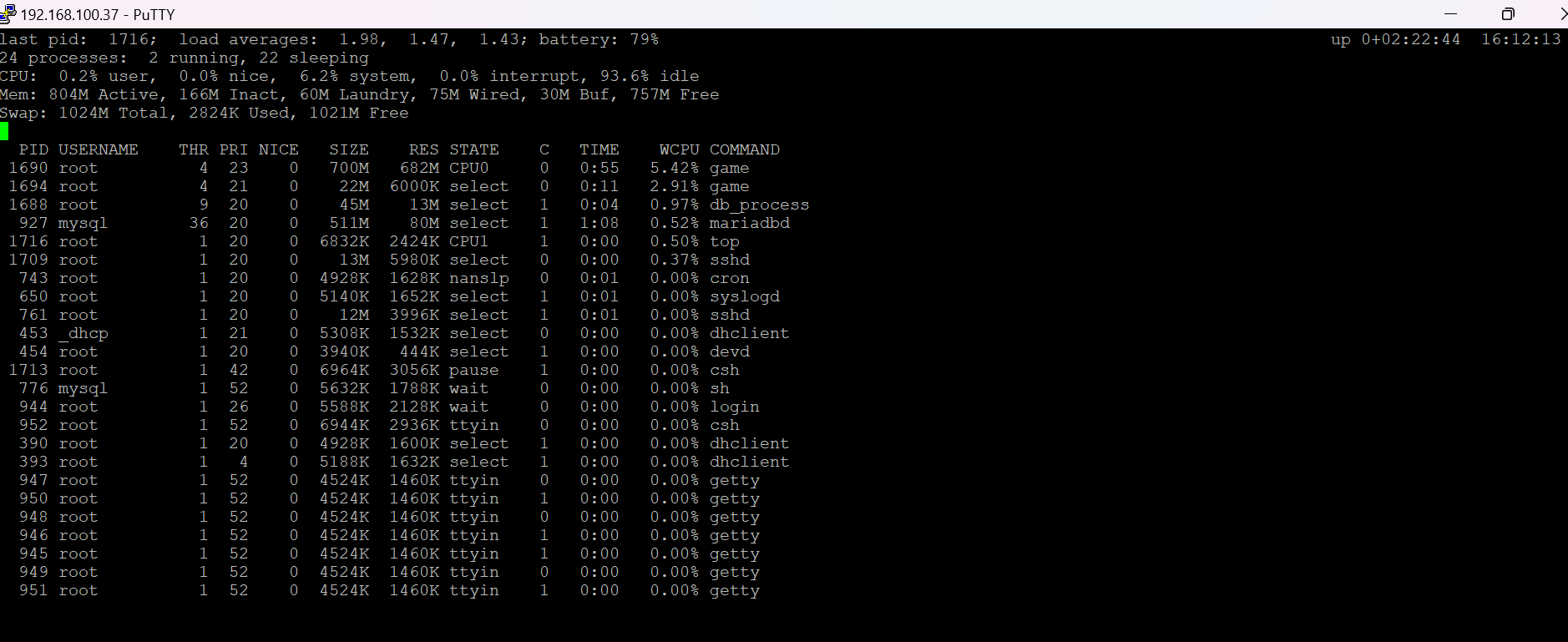The image size is (1568, 642).
Task: Click the _dhcp username entry
Action: (x=83, y=333)
